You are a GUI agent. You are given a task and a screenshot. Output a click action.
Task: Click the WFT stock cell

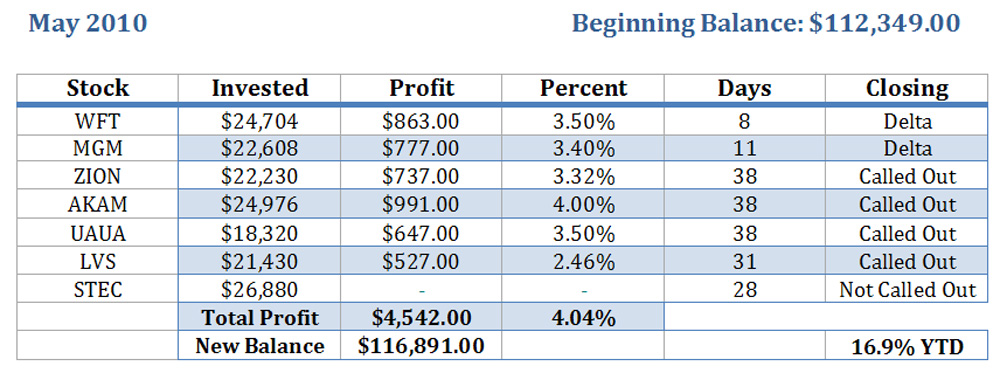[98, 121]
